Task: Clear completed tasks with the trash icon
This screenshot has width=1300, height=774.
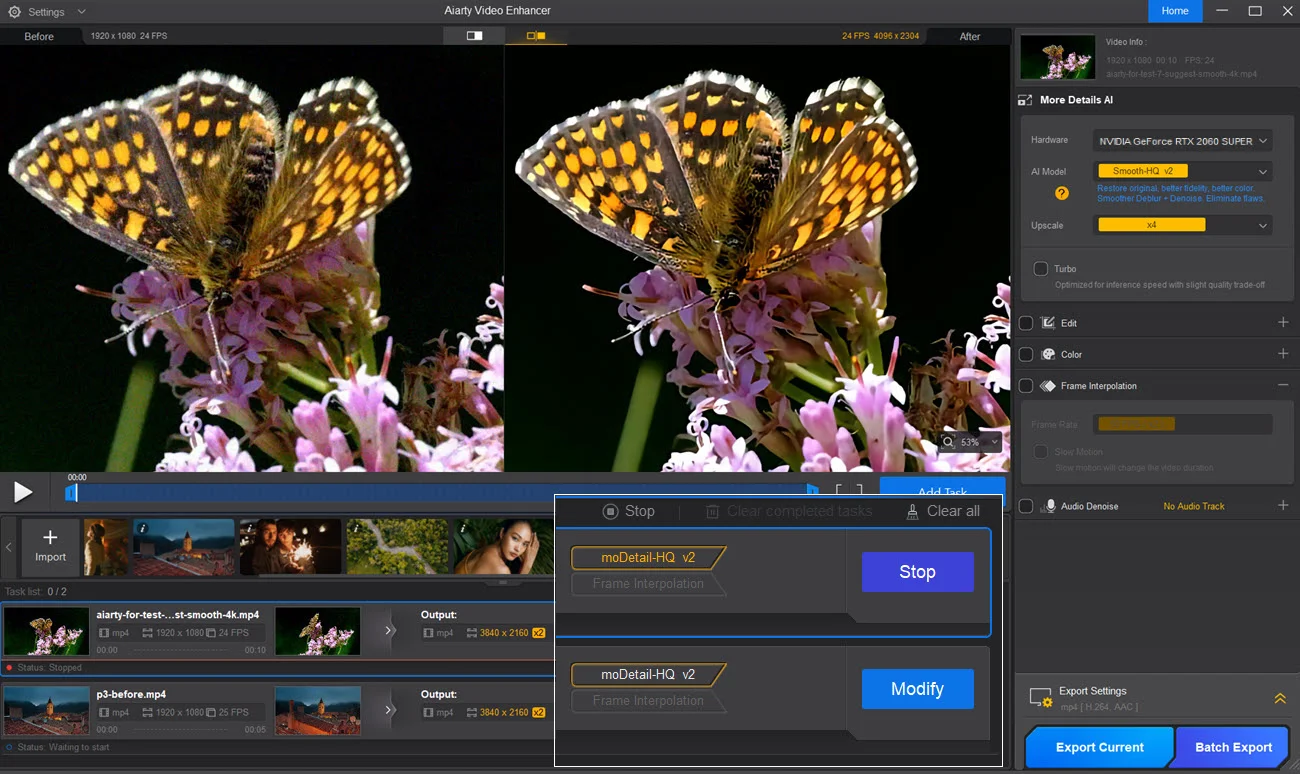Action: pyautogui.click(x=712, y=511)
